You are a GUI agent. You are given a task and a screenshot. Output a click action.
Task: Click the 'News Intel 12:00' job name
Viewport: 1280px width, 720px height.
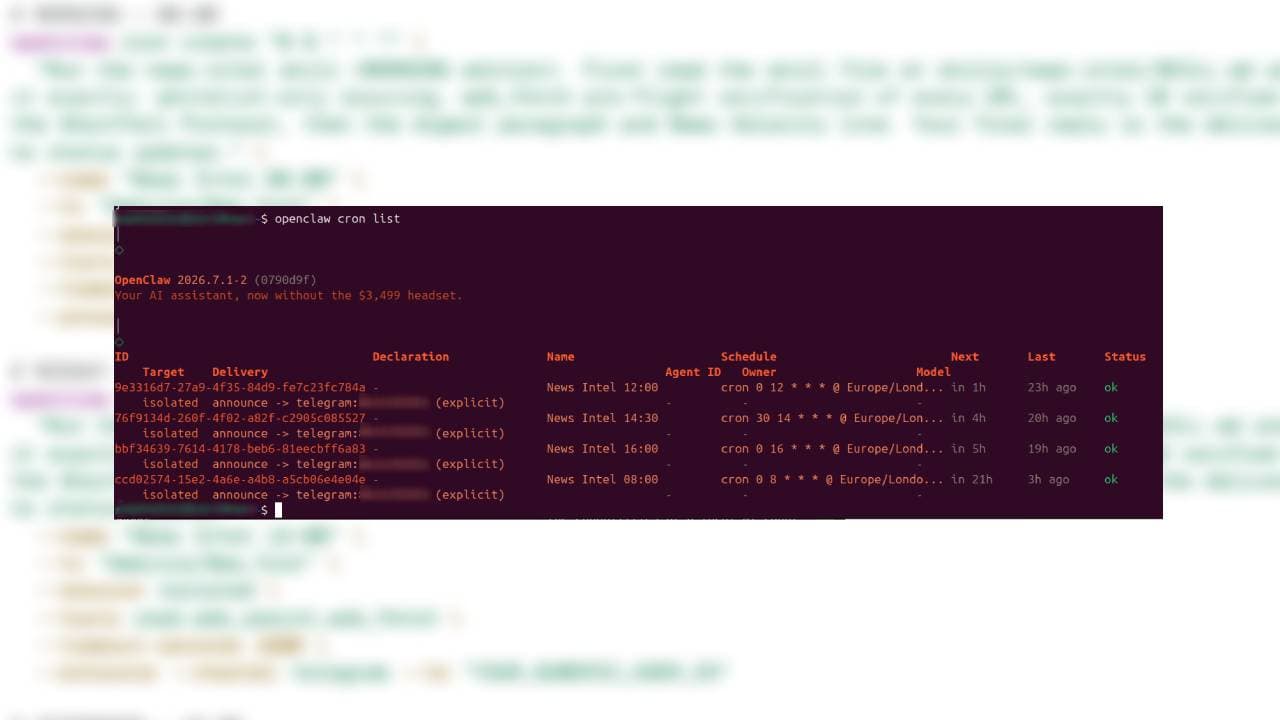603,387
